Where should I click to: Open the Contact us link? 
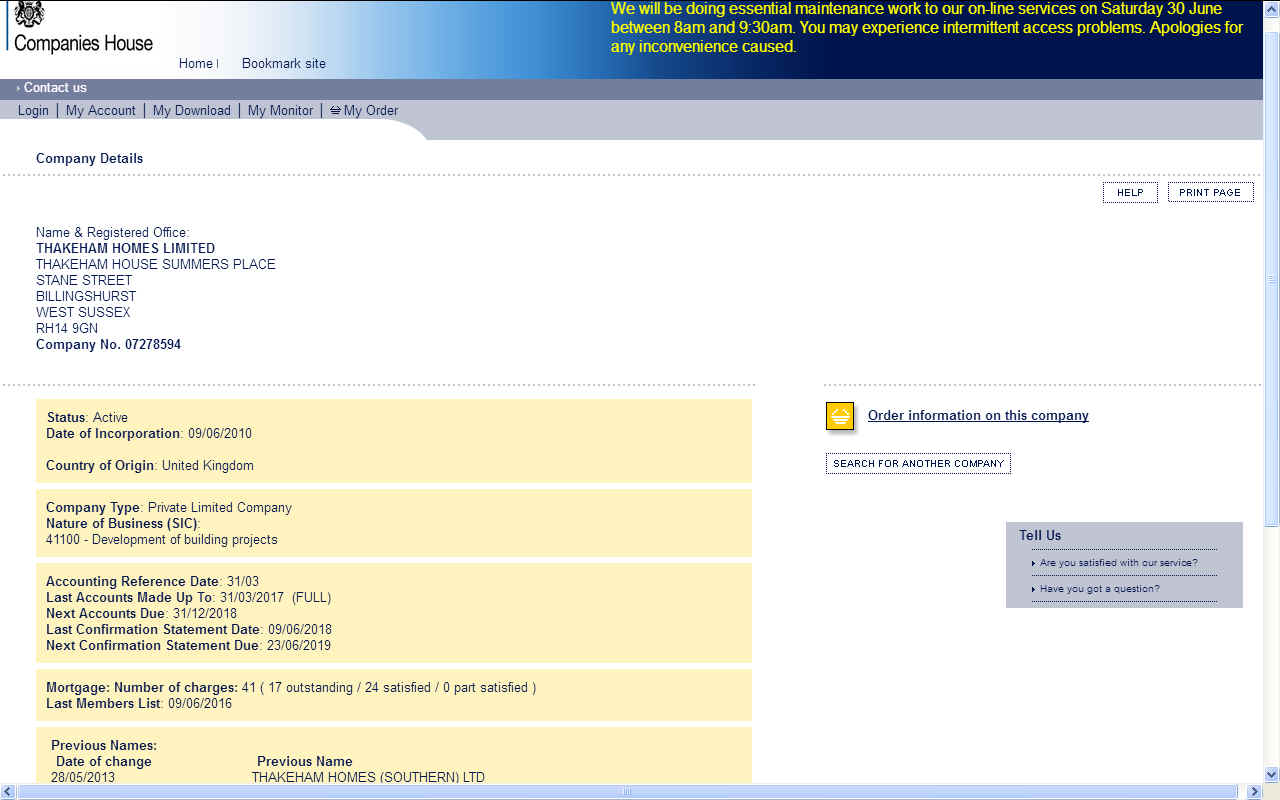coord(55,88)
